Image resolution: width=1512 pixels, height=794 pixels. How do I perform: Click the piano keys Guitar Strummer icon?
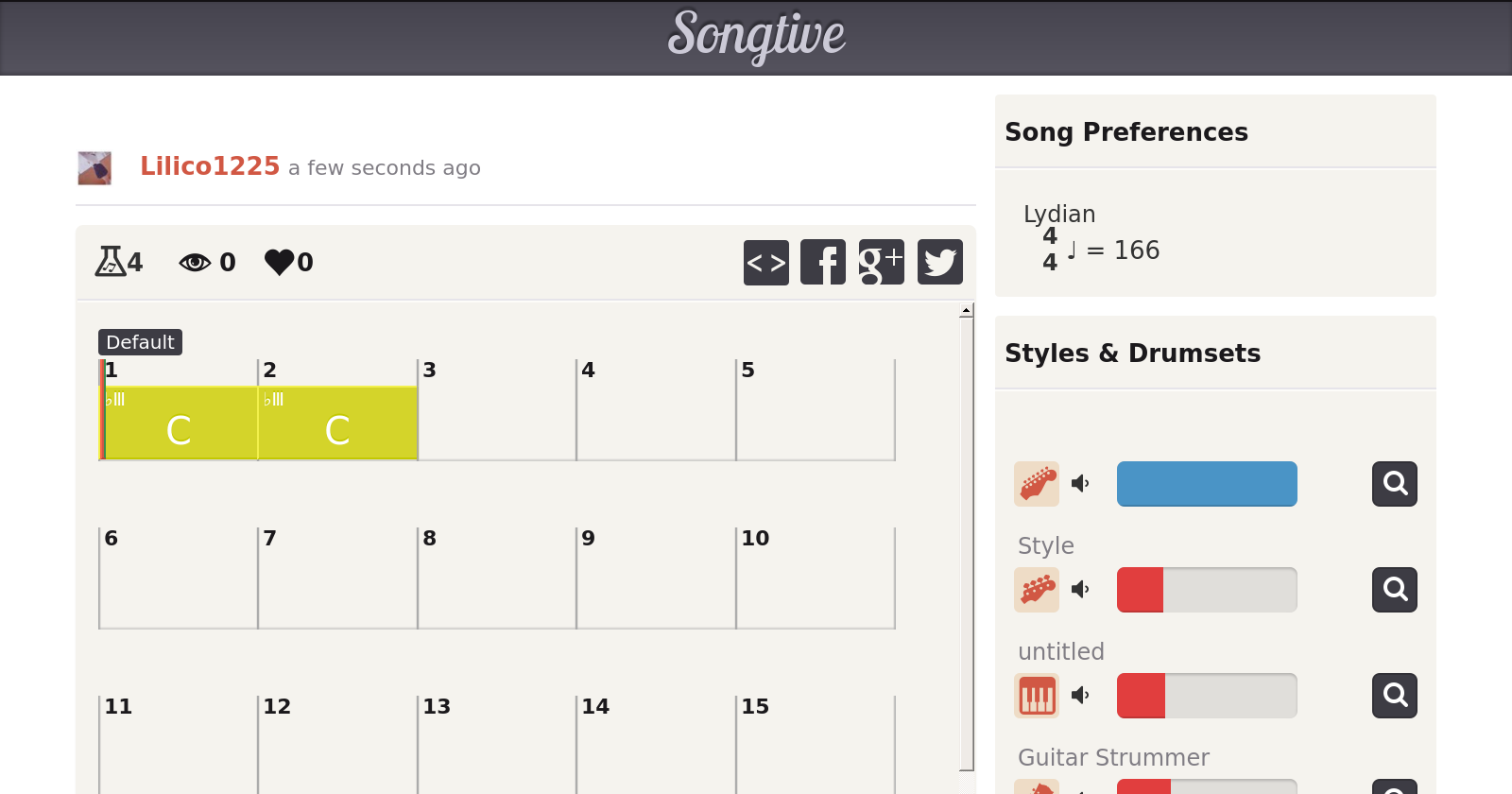click(x=1037, y=696)
